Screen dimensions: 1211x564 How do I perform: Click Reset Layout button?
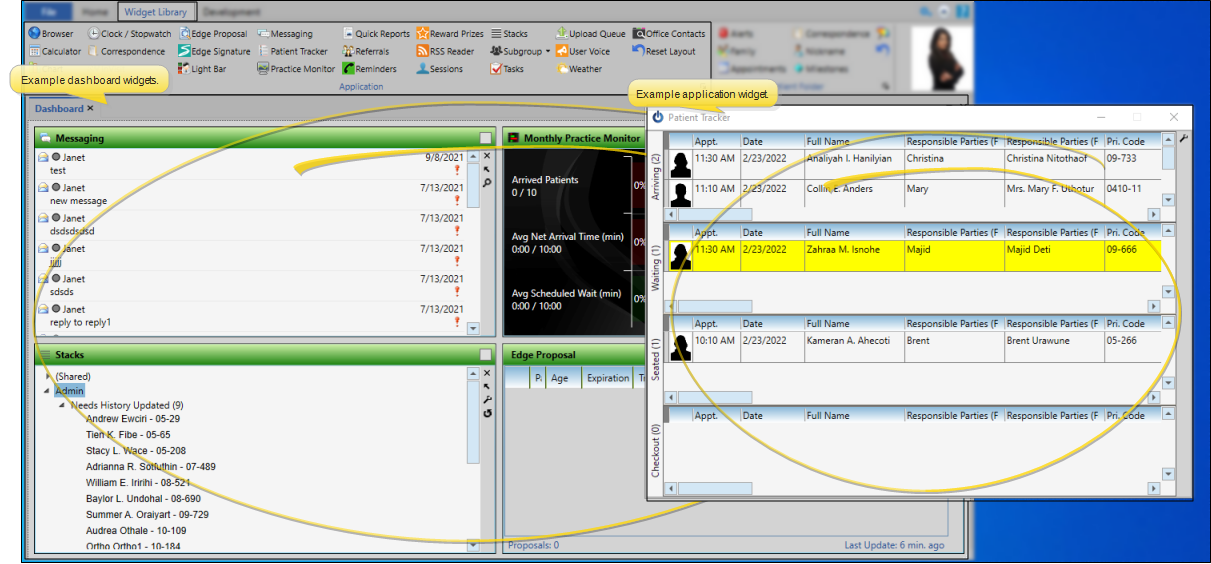pos(663,51)
